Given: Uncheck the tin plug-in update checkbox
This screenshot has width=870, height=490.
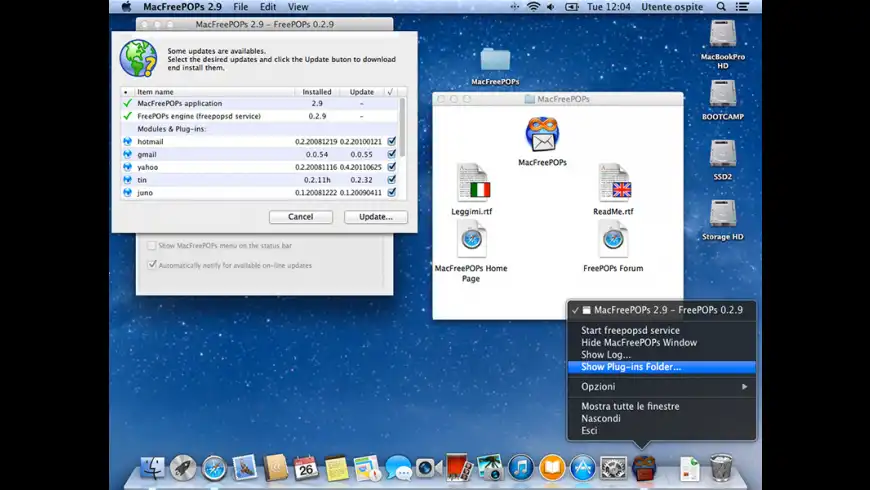Looking at the screenshot, I should click(392, 180).
